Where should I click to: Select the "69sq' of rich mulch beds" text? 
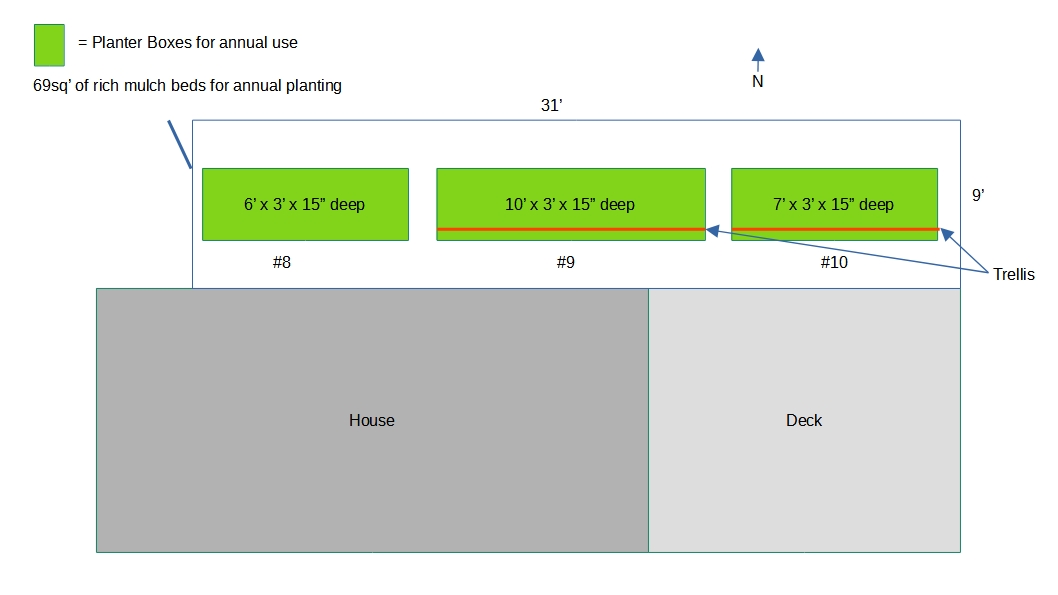(188, 86)
